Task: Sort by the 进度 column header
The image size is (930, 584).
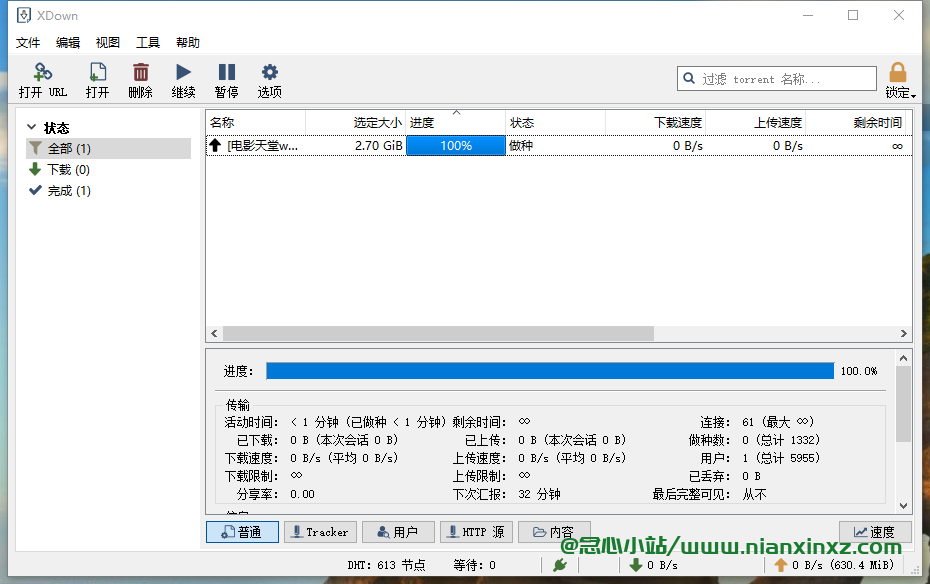Action: click(x=456, y=123)
